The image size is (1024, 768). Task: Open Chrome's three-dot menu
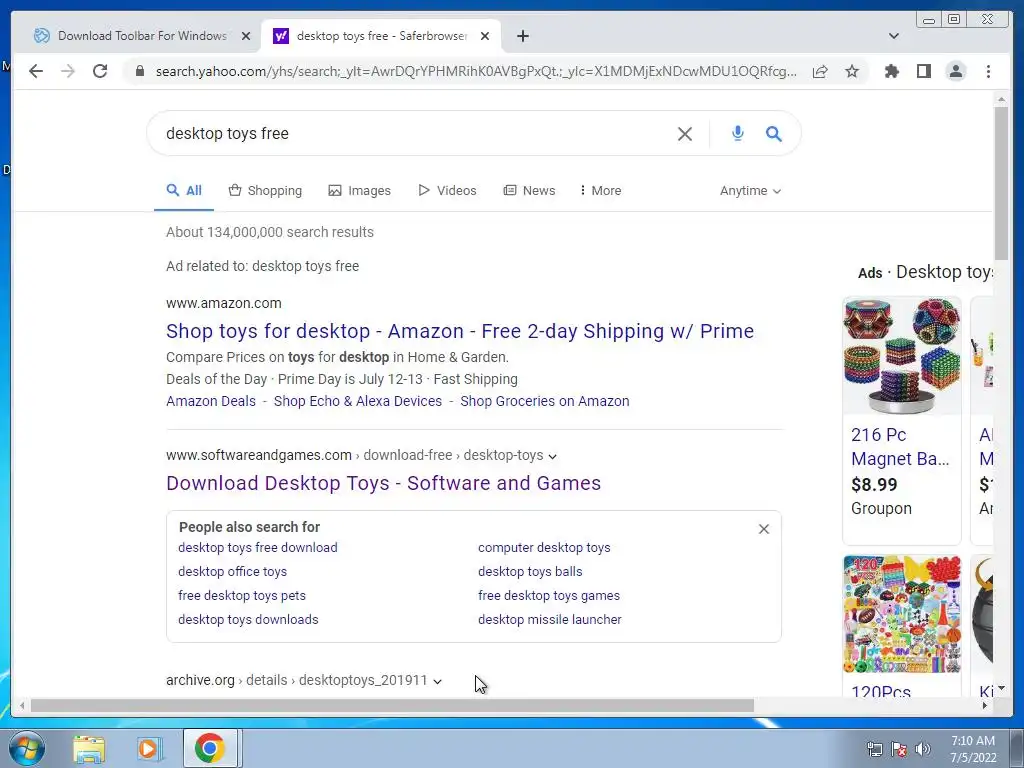(x=988, y=71)
